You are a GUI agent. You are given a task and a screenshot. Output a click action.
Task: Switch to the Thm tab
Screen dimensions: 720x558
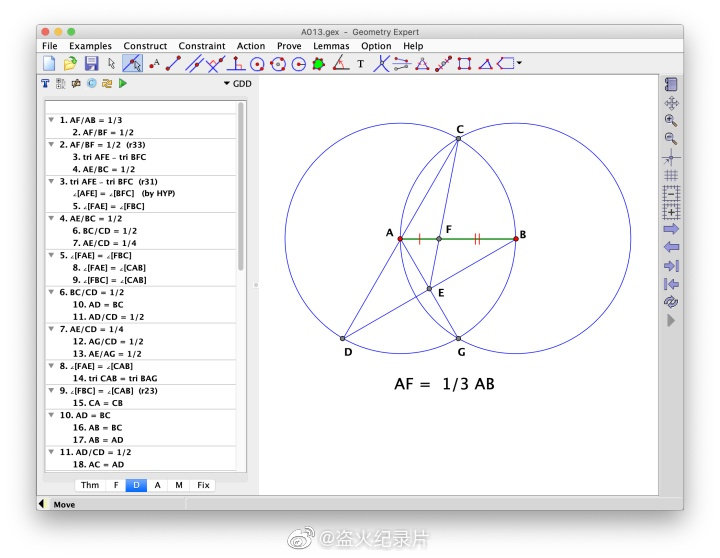(x=90, y=485)
